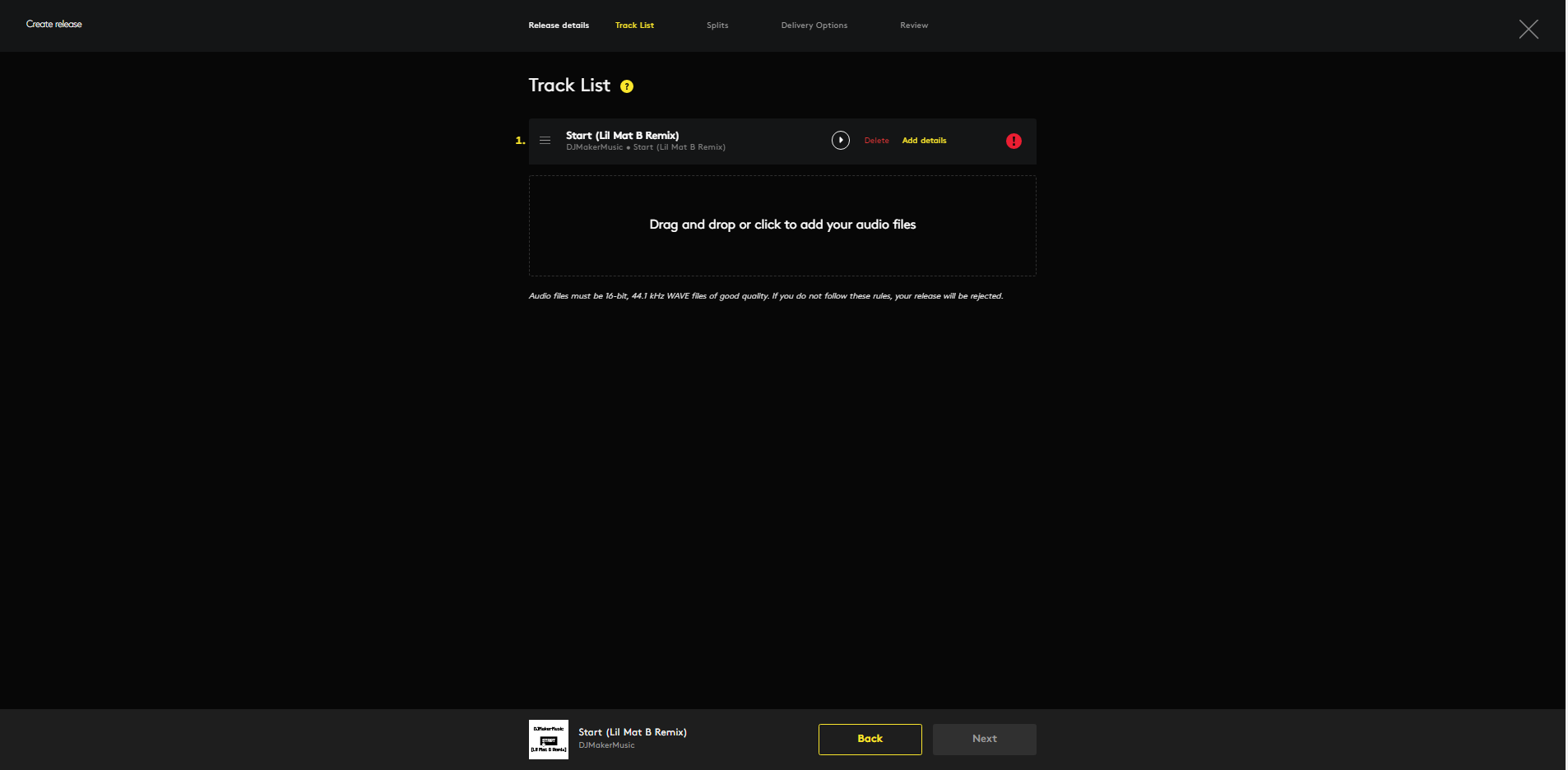Screen dimensions: 1568x770
Task: Open Add details for track 1
Action: tap(924, 141)
